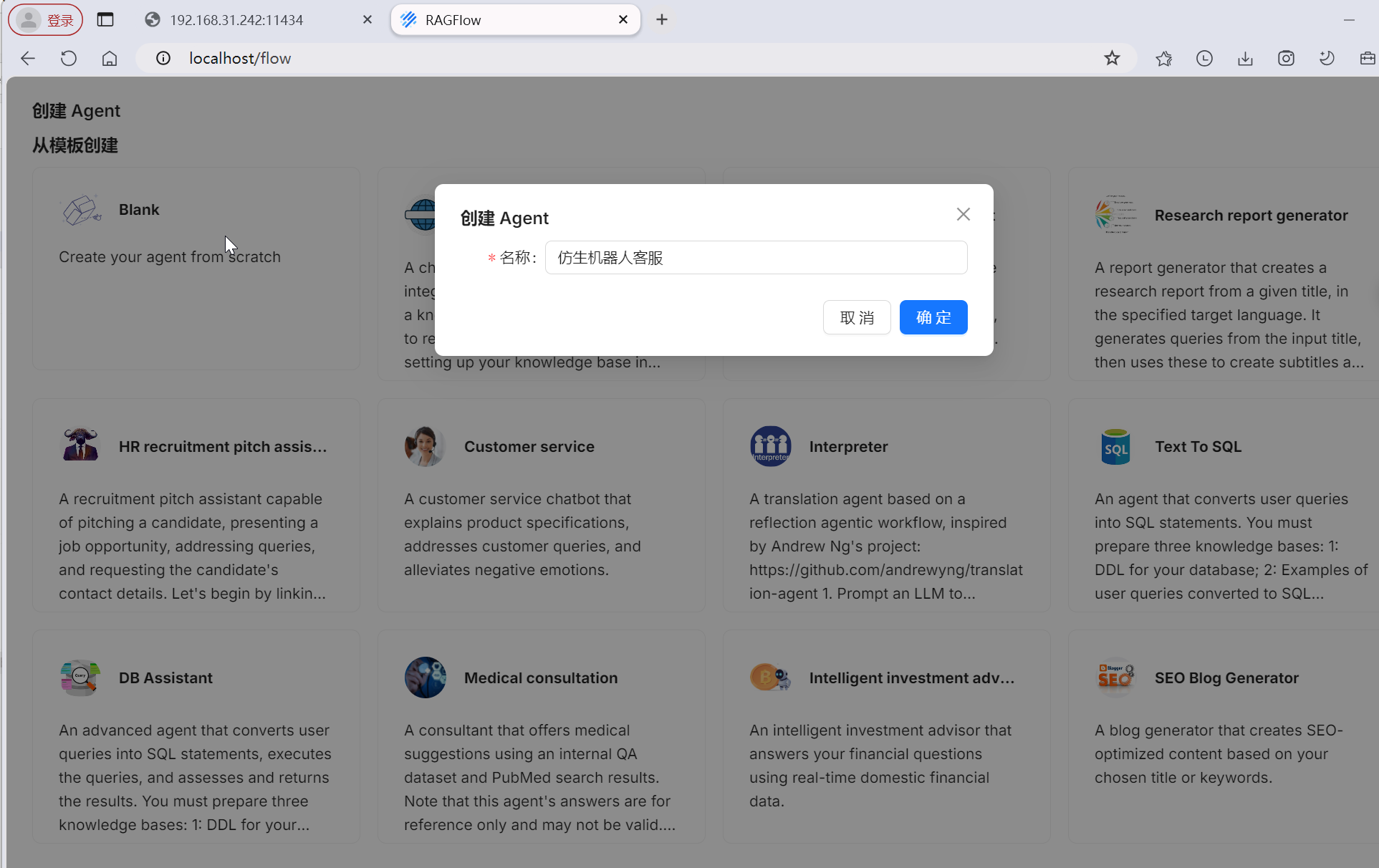This screenshot has height=868, width=1379.
Task: Open the downloads icon
Action: tap(1245, 59)
